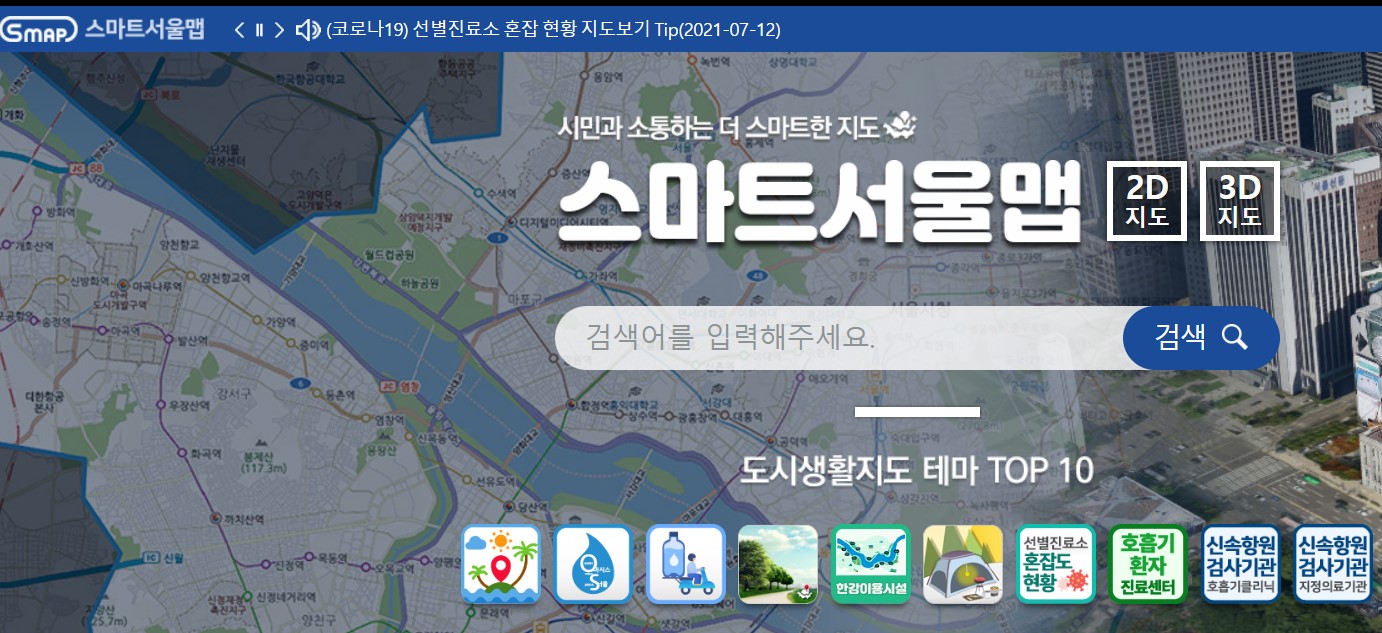Click the 검색 search button

(1201, 337)
